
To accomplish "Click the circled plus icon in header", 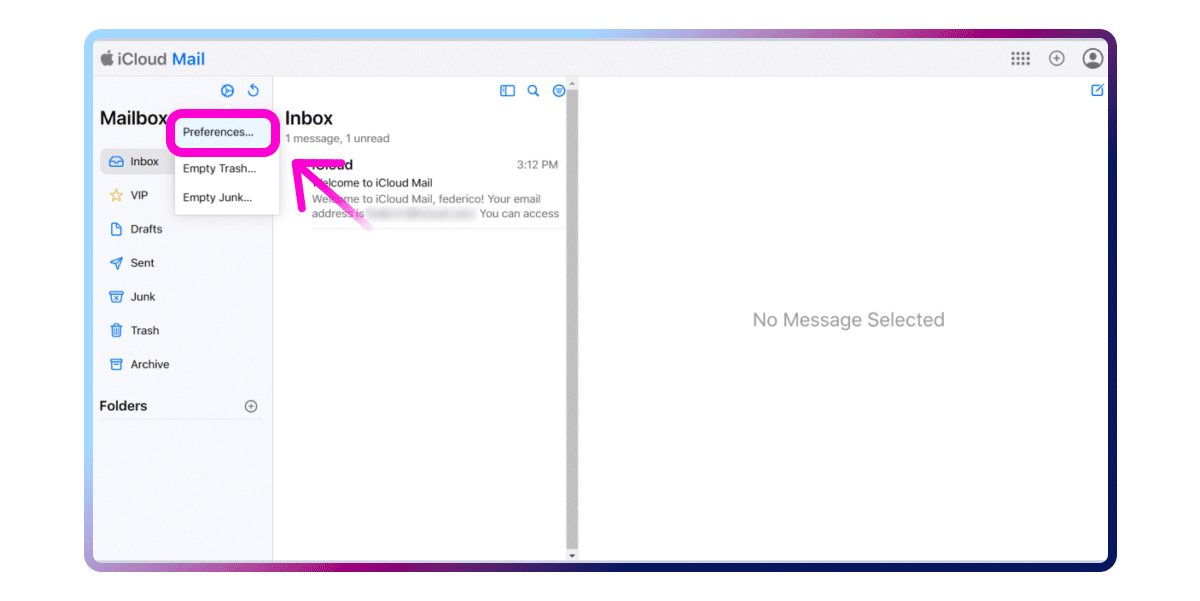I will coord(1056,59).
